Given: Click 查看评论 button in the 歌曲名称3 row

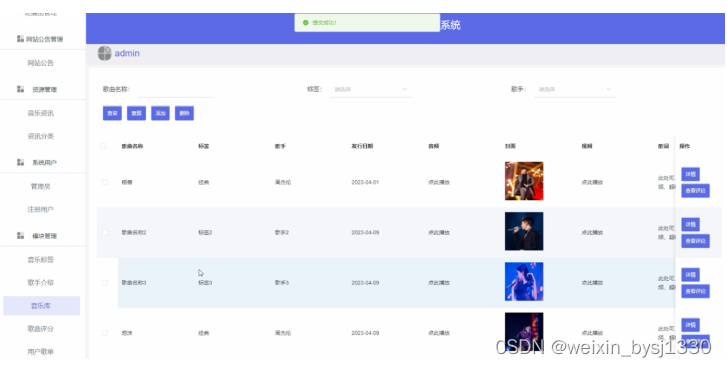Looking at the screenshot, I should (695, 291).
